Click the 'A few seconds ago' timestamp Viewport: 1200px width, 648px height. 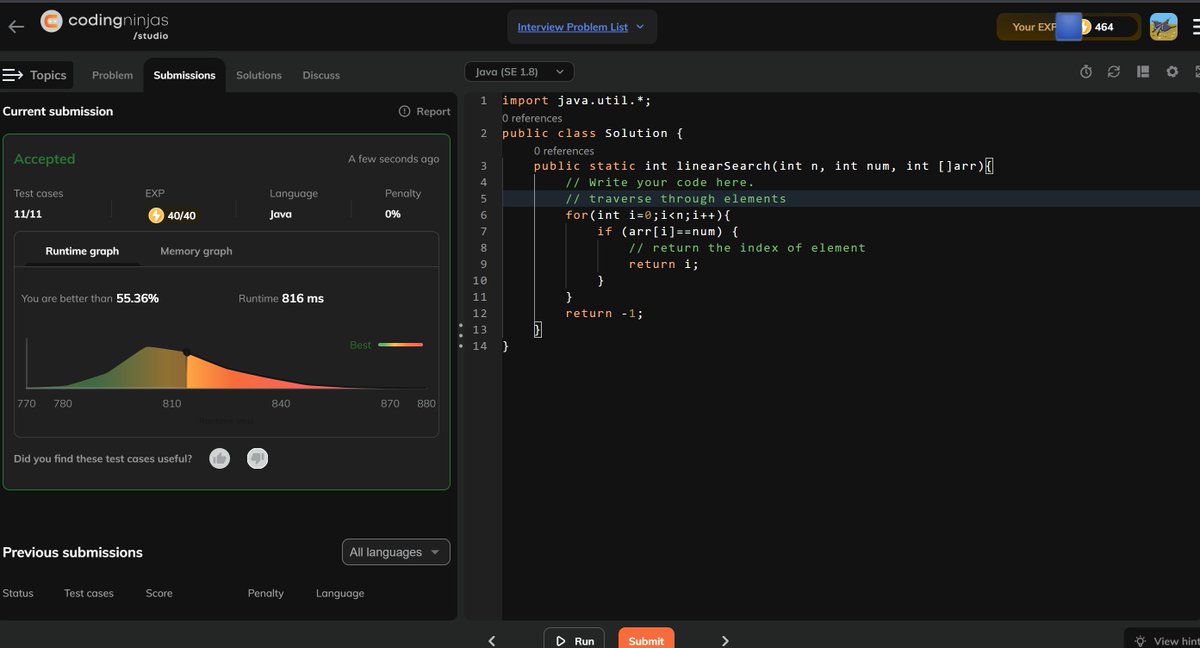(x=393, y=159)
